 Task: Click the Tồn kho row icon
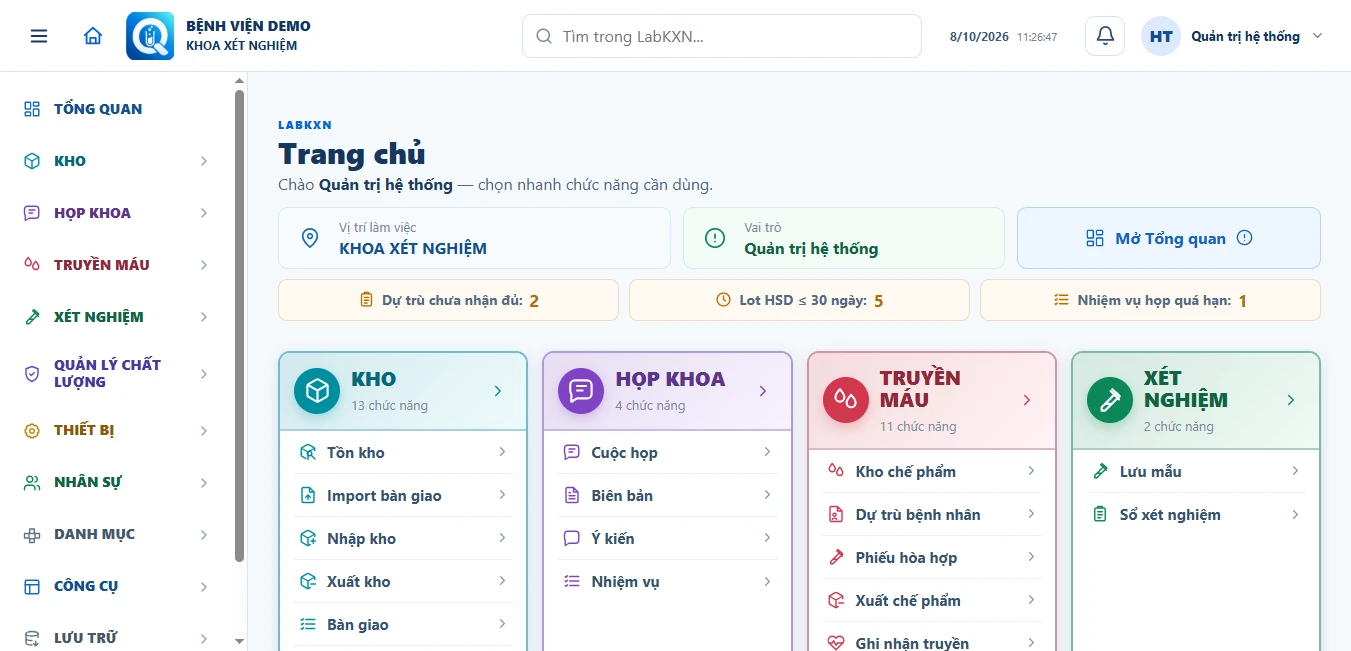(x=308, y=453)
